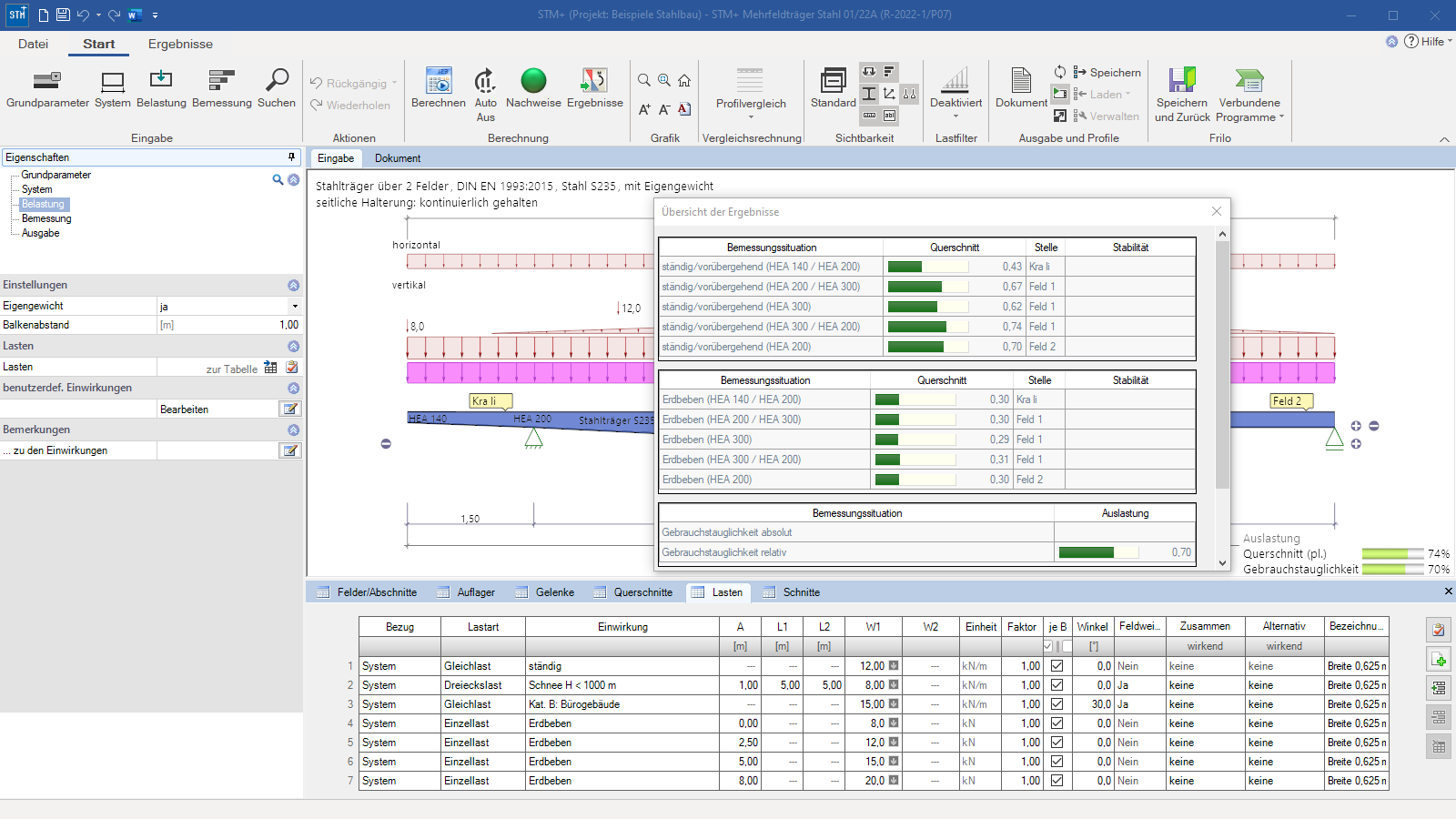Open the Grundparameter ribbon tool

pos(47,89)
